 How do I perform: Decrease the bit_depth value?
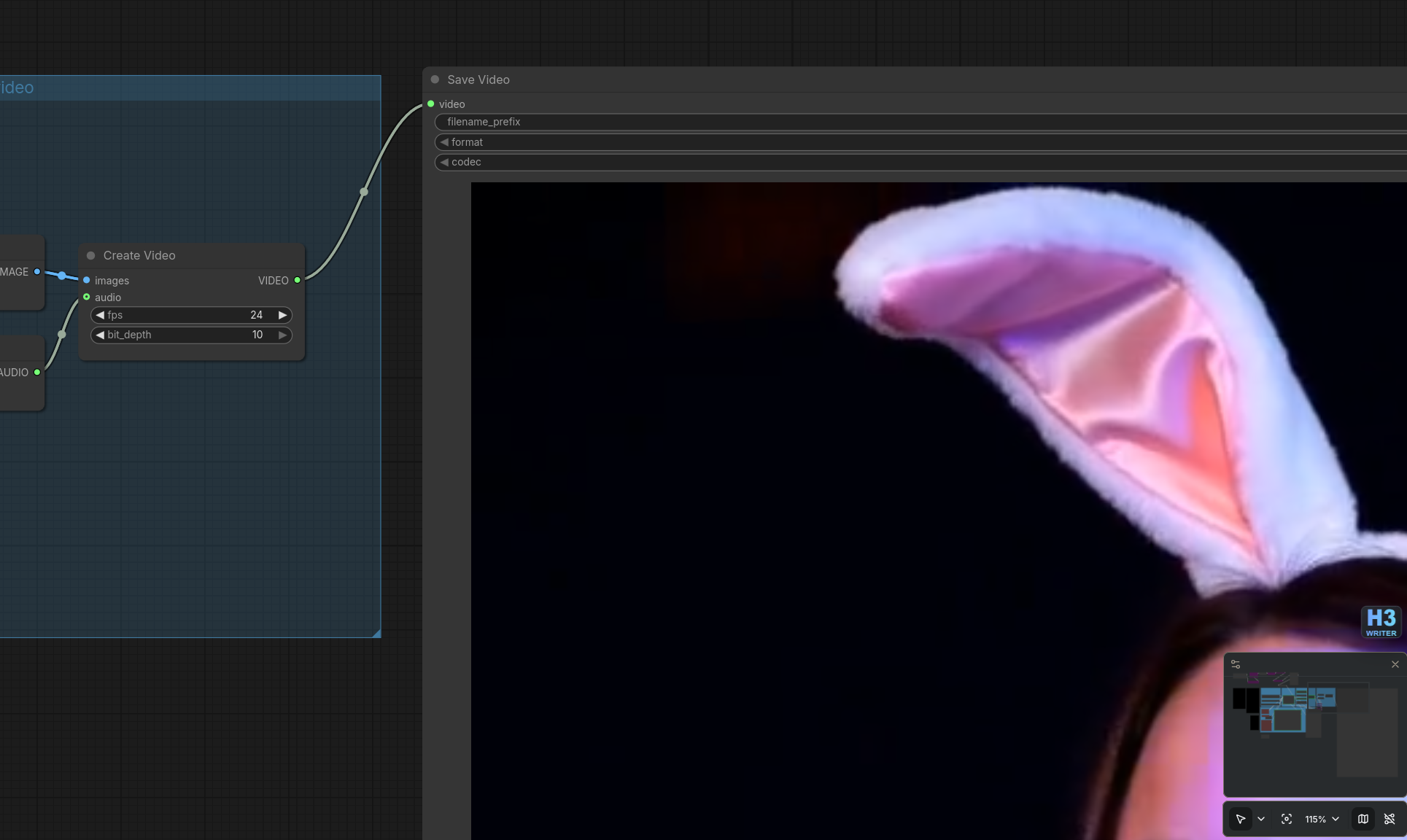click(100, 335)
